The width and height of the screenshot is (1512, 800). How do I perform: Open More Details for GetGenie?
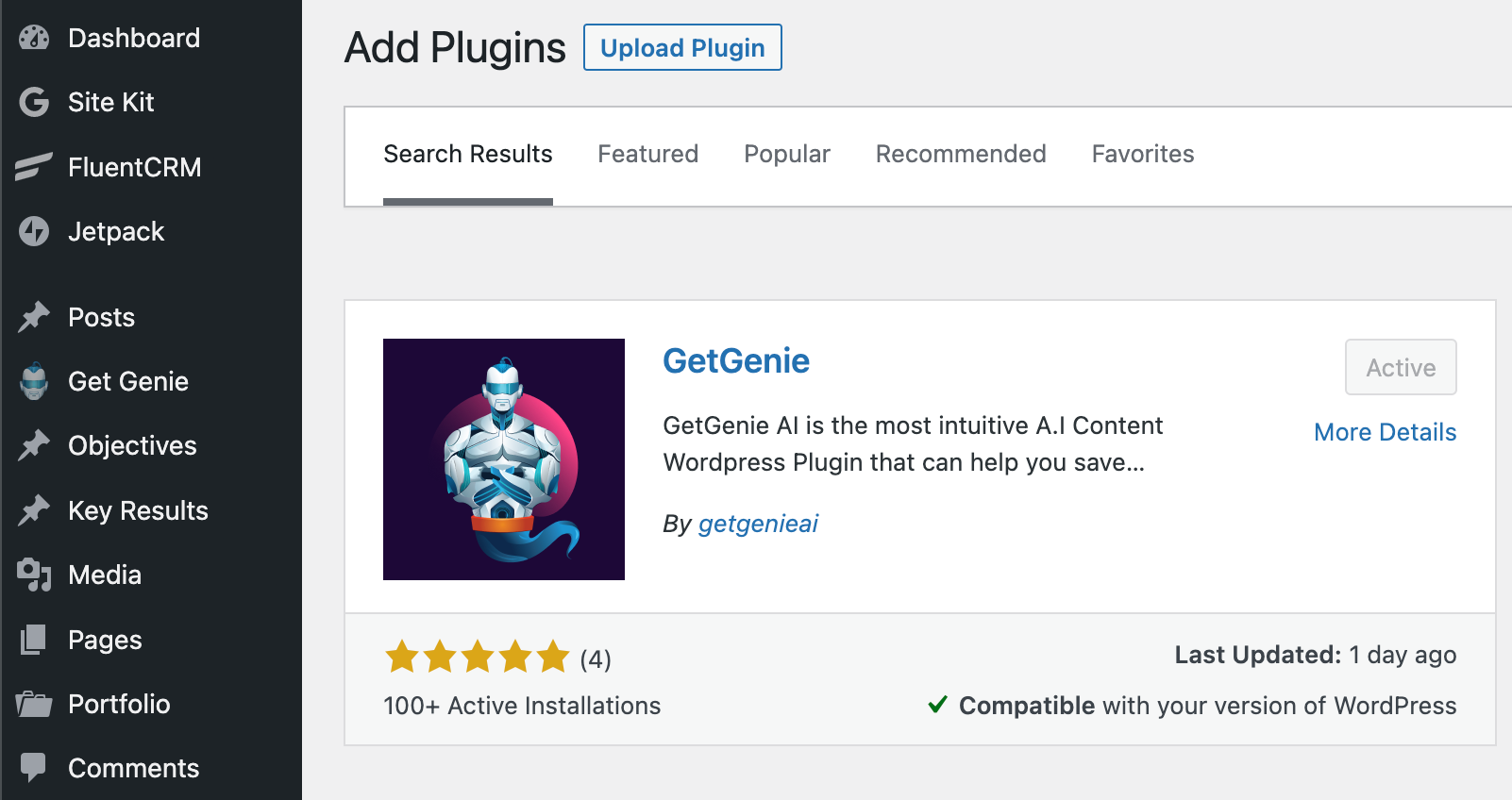tap(1385, 432)
